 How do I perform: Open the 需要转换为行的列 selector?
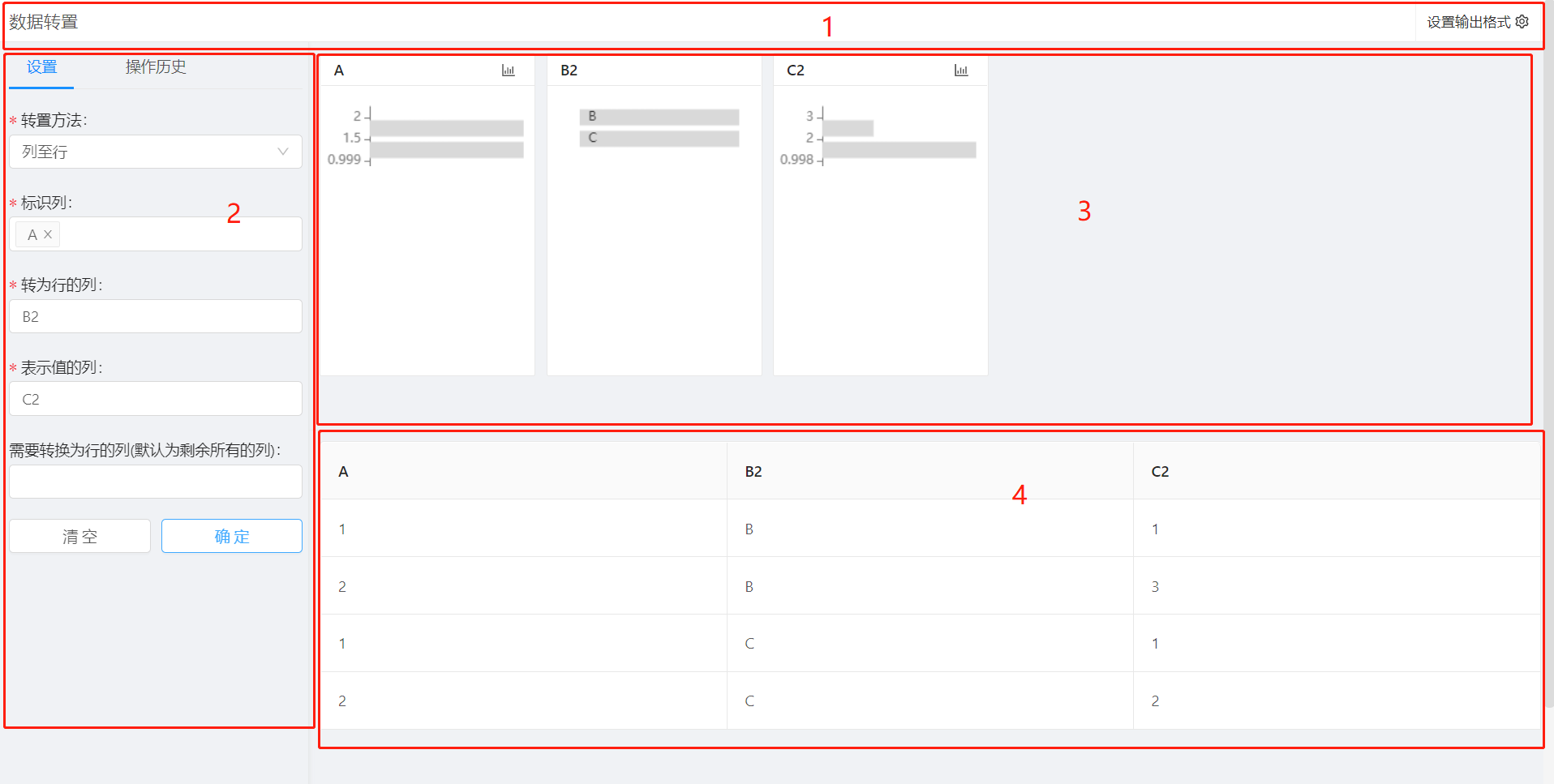pyautogui.click(x=155, y=482)
